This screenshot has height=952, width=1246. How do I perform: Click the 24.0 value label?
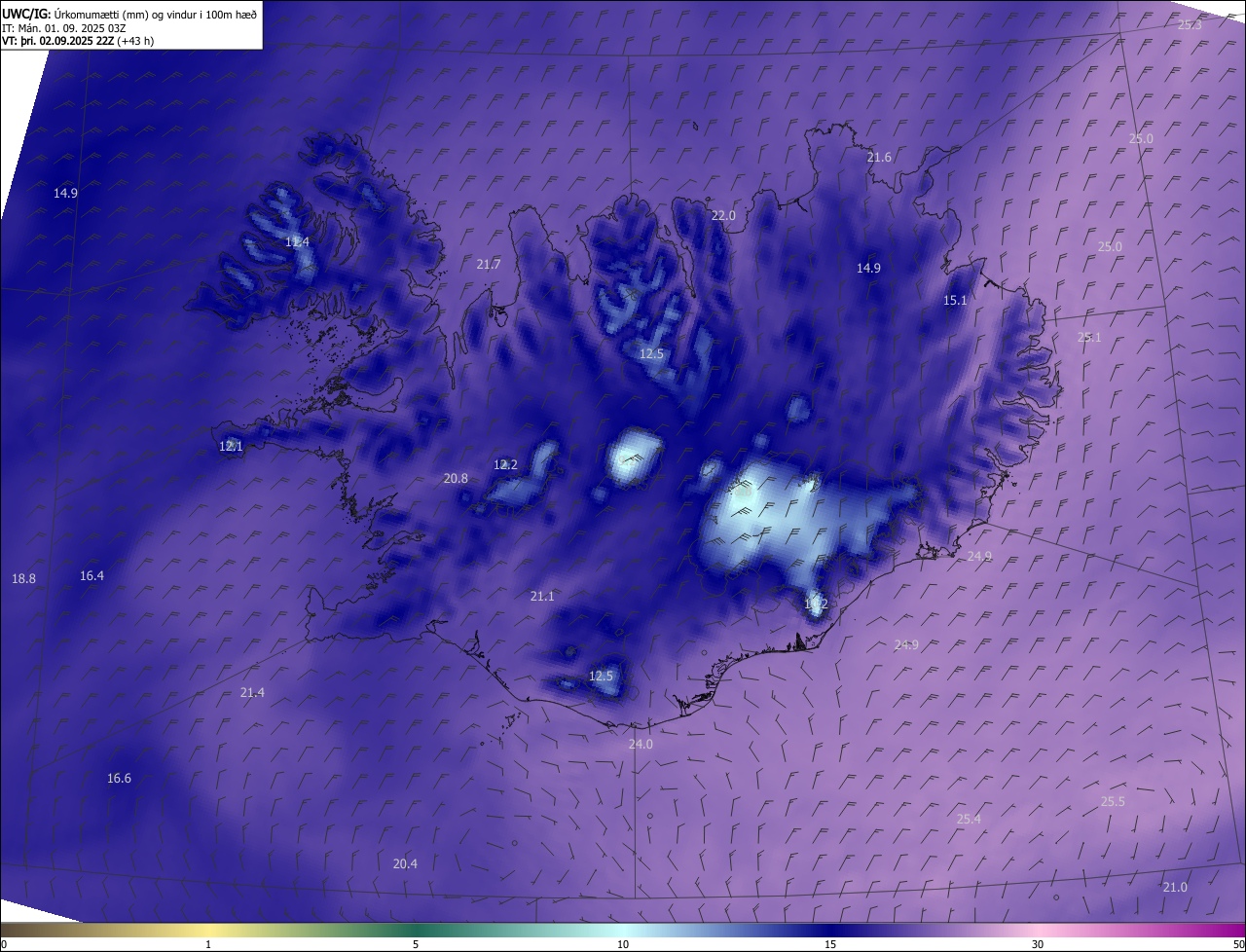point(641,744)
